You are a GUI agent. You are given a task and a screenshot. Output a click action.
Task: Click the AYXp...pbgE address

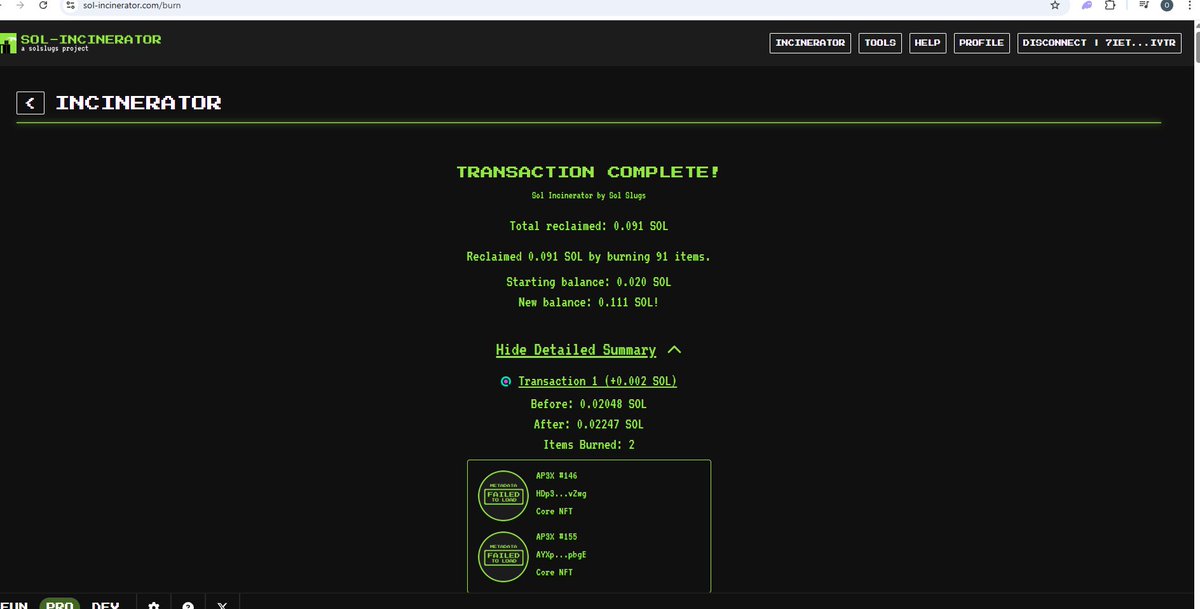[561, 554]
